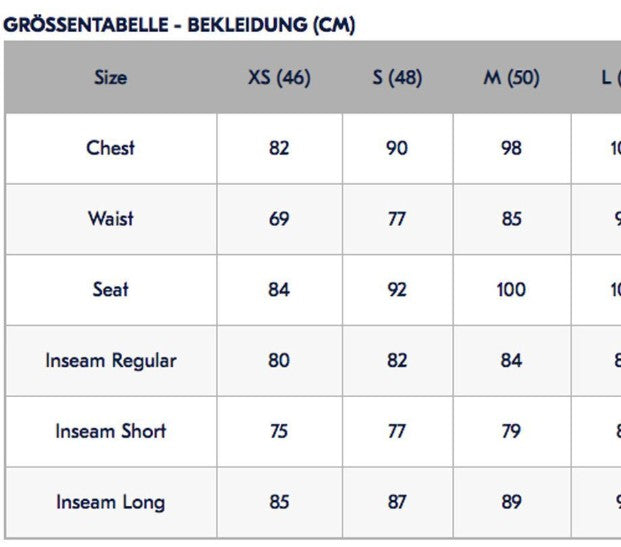Select the M chest value 98
621x547 pixels.
511,148
